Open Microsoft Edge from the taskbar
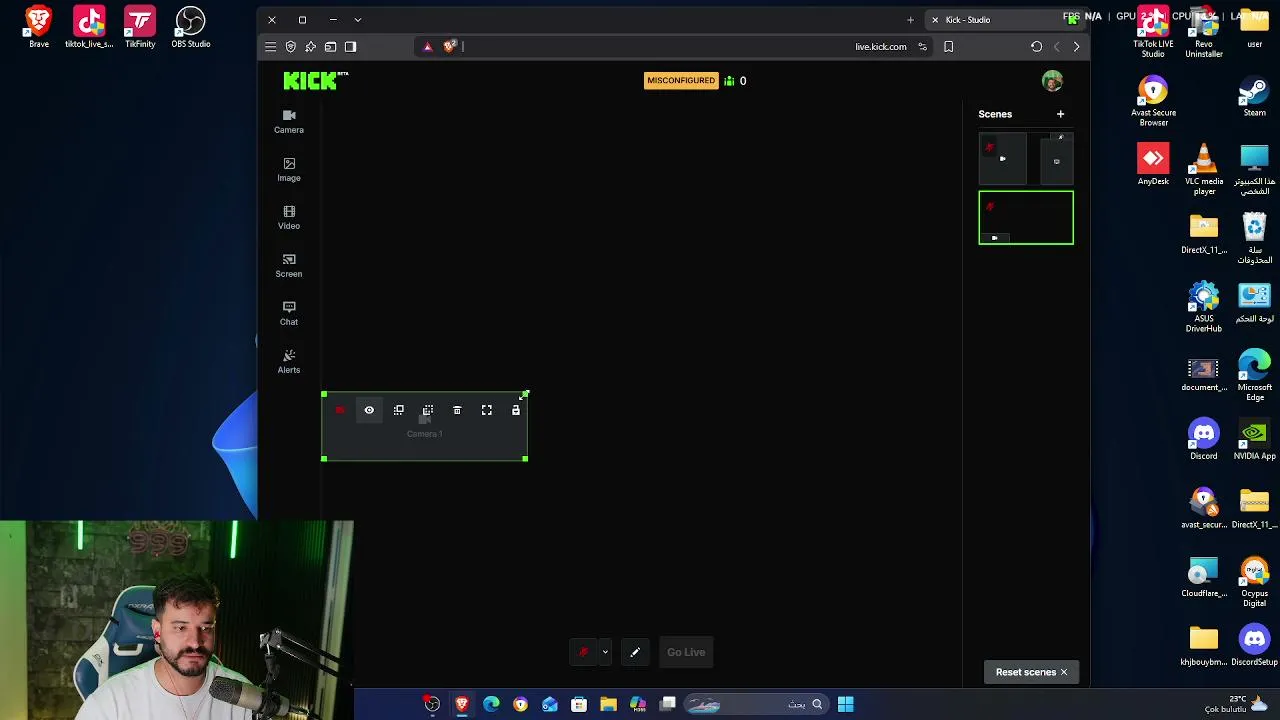This screenshot has height=720, width=1280. [491, 704]
